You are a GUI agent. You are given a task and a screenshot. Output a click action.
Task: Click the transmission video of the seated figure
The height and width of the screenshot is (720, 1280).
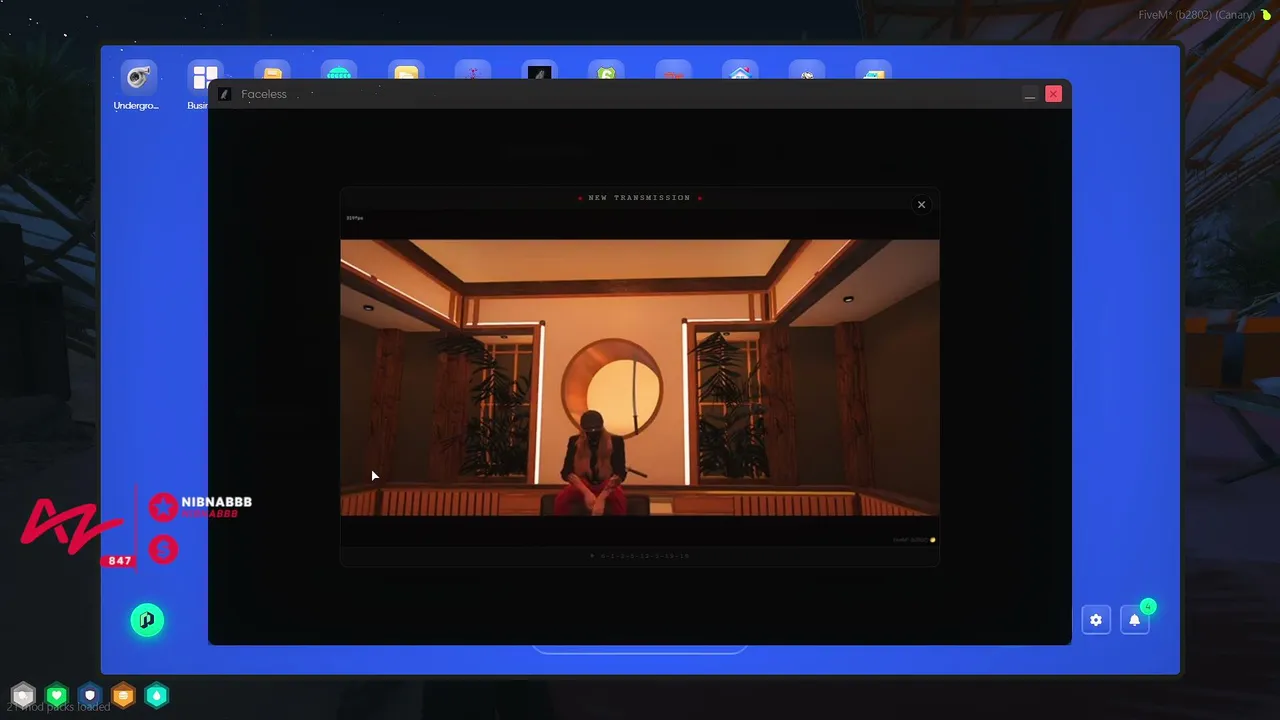640,378
